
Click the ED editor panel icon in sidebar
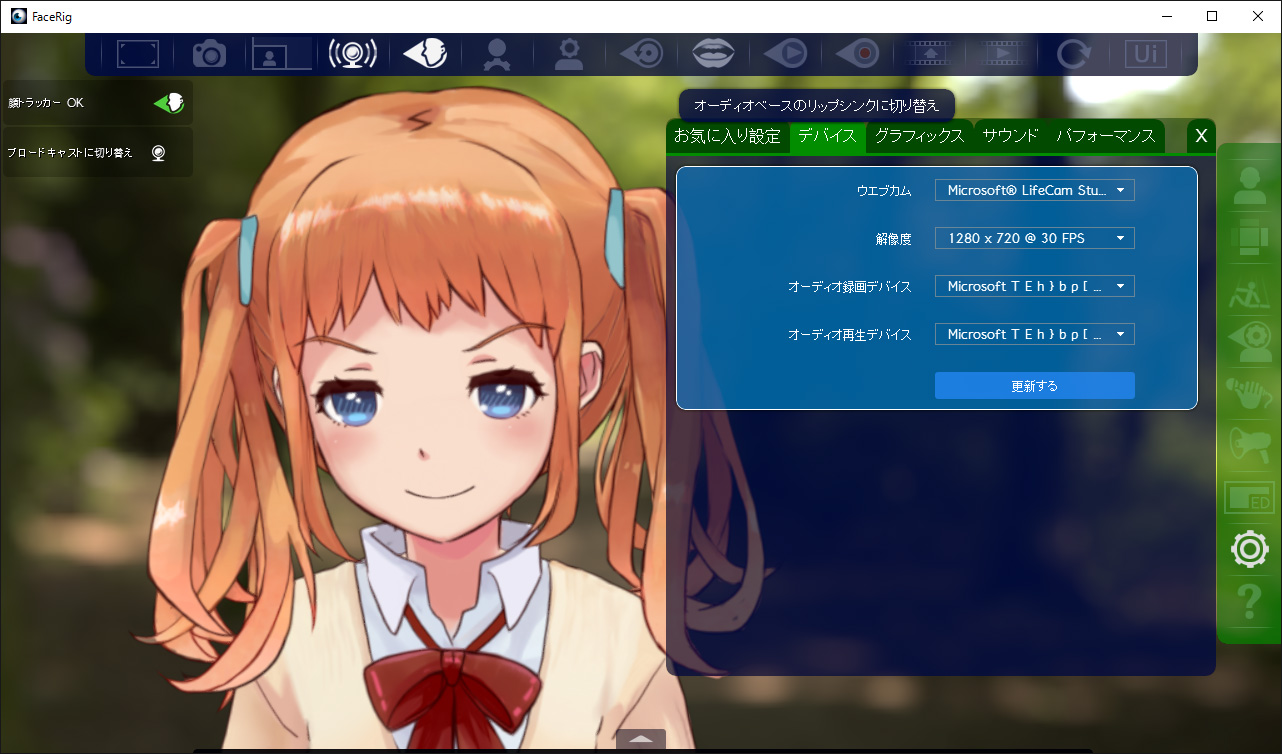click(x=1248, y=498)
